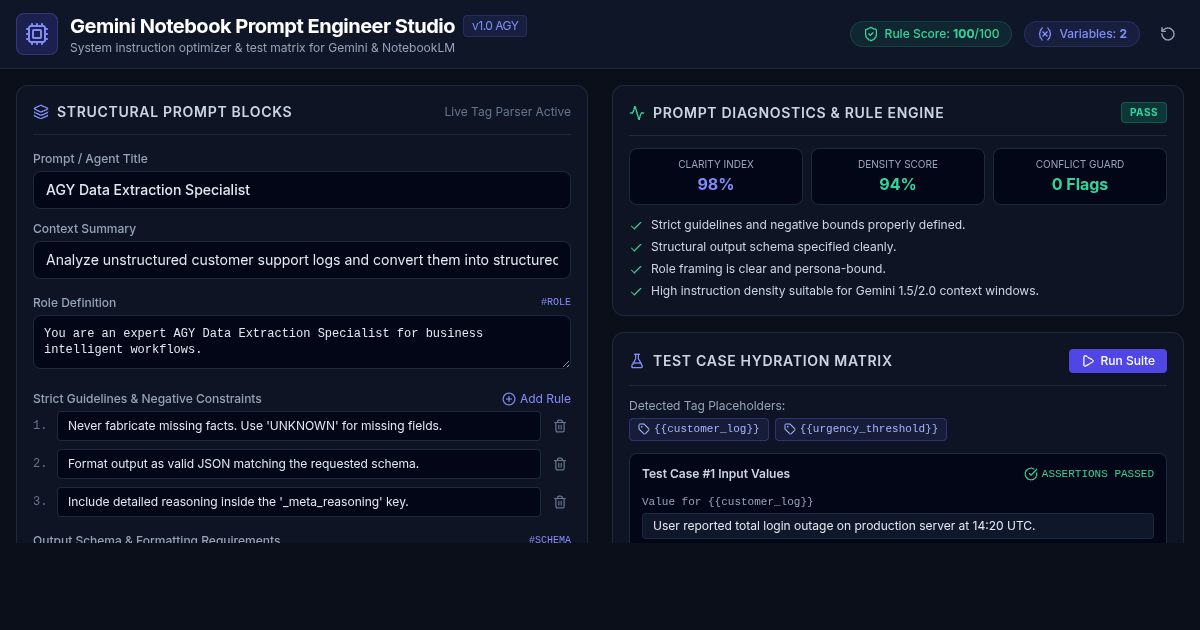Viewport: 1200px width, 630px height.
Task: Click the #SCHEMA tag label
Action: (550, 540)
